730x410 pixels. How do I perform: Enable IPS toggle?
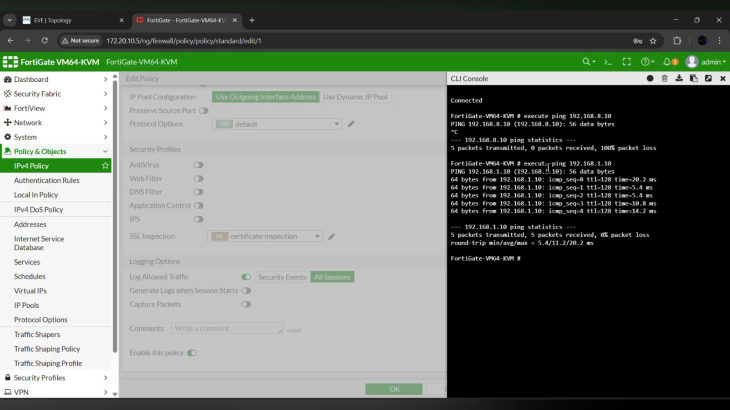click(x=198, y=219)
